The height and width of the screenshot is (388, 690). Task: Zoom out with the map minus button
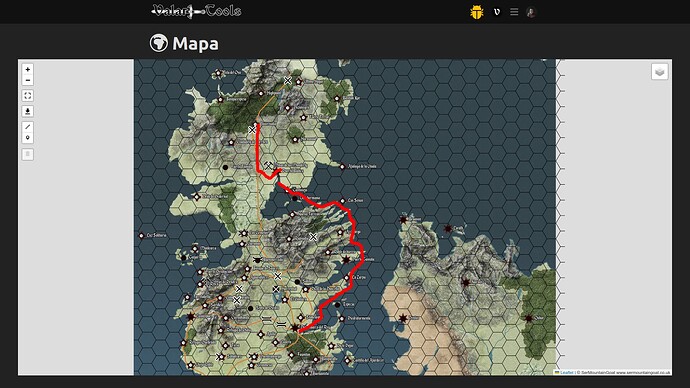point(28,81)
